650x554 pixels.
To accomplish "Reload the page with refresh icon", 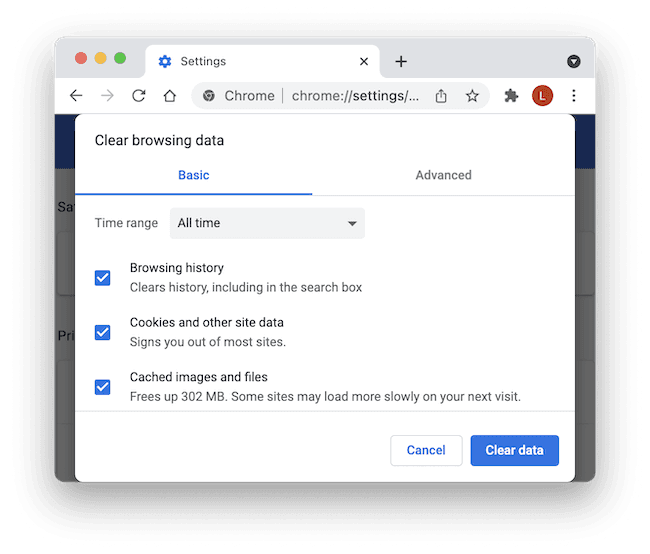I will click(x=138, y=96).
